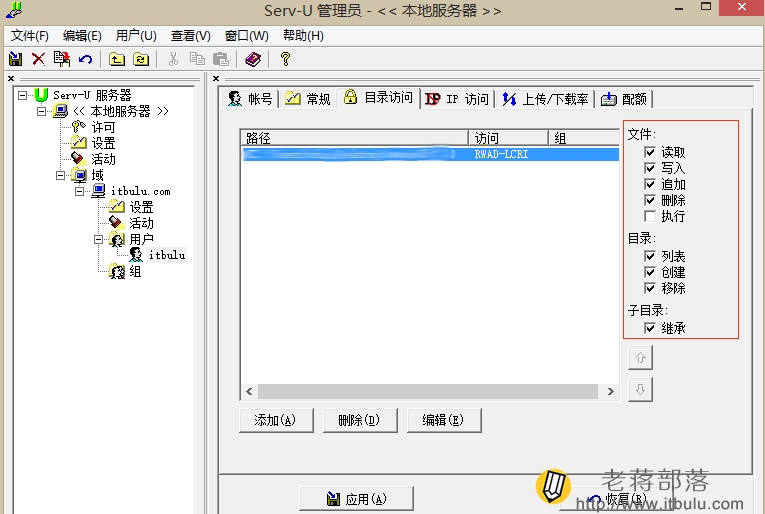Image resolution: width=765 pixels, height=514 pixels.
Task: Toggle the 继承 subdirectory checkbox
Action: coord(650,328)
